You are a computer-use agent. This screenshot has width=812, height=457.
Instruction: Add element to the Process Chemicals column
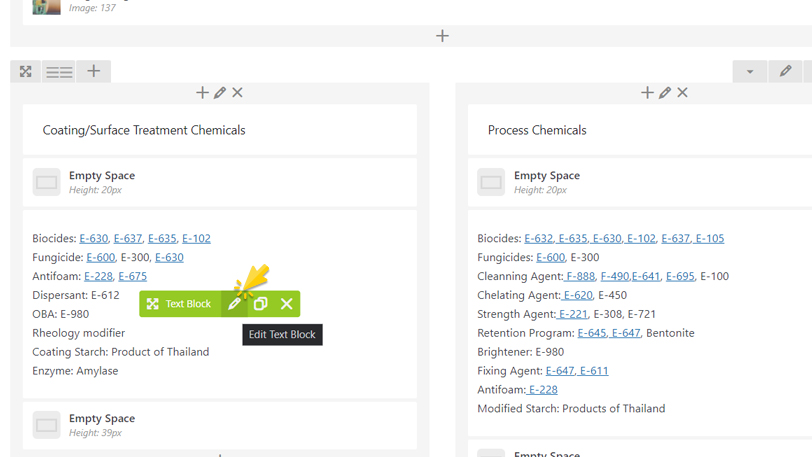pyautogui.click(x=647, y=93)
